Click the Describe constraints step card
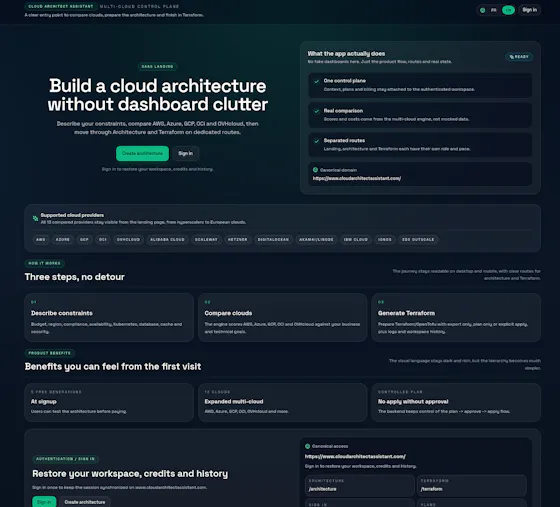Image resolution: width=560 pixels, height=507 pixels. point(109,317)
